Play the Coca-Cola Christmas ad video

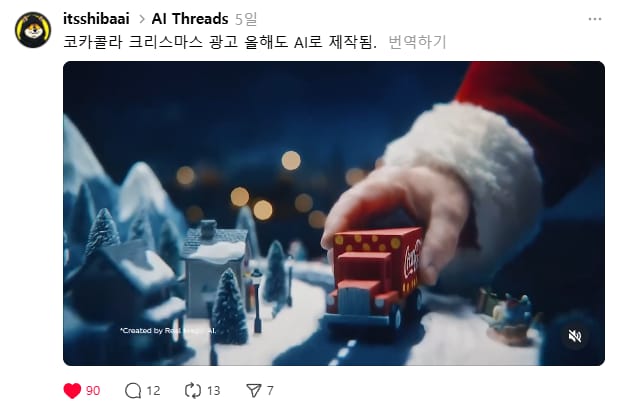click(334, 213)
